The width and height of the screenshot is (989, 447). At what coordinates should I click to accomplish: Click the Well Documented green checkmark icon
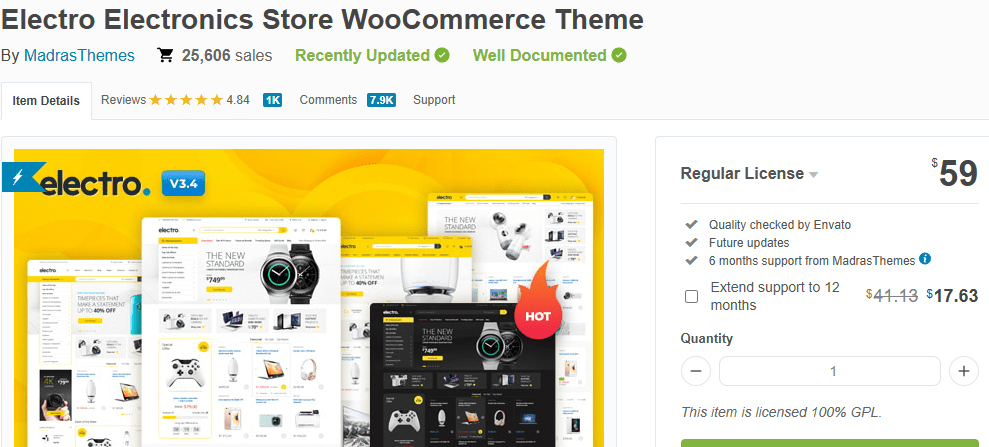(x=619, y=55)
